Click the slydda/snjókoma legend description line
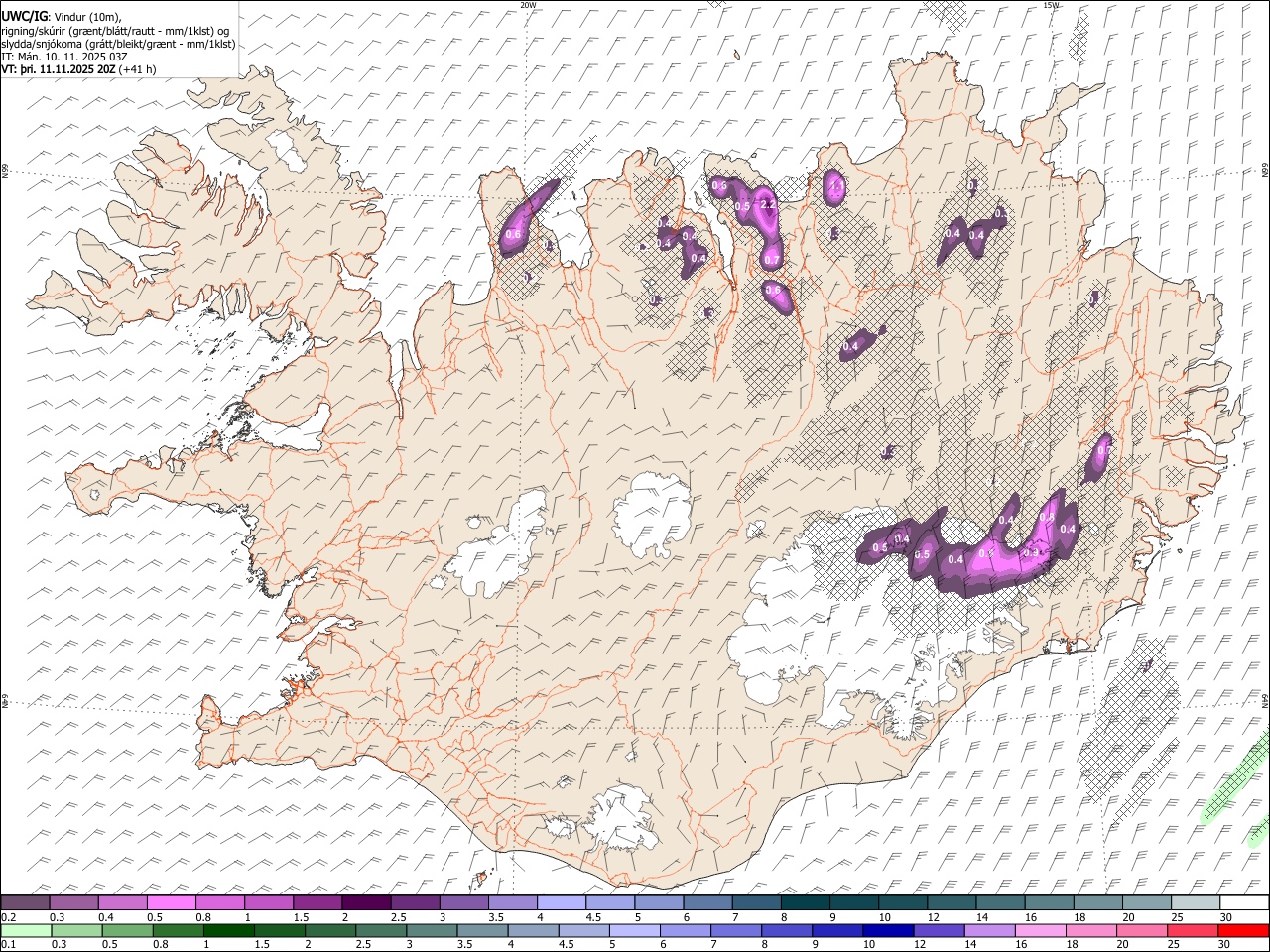Screen dimensions: 1270x952 point(118,44)
